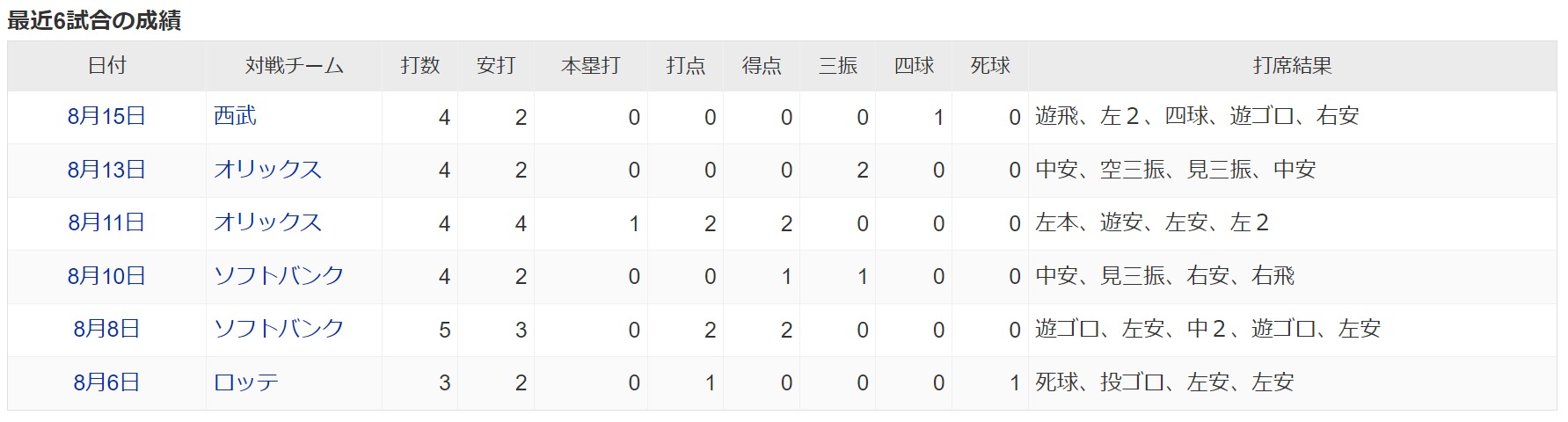Open the 8月8日 game date link
This screenshot has width=1568, height=422.
coord(106,329)
